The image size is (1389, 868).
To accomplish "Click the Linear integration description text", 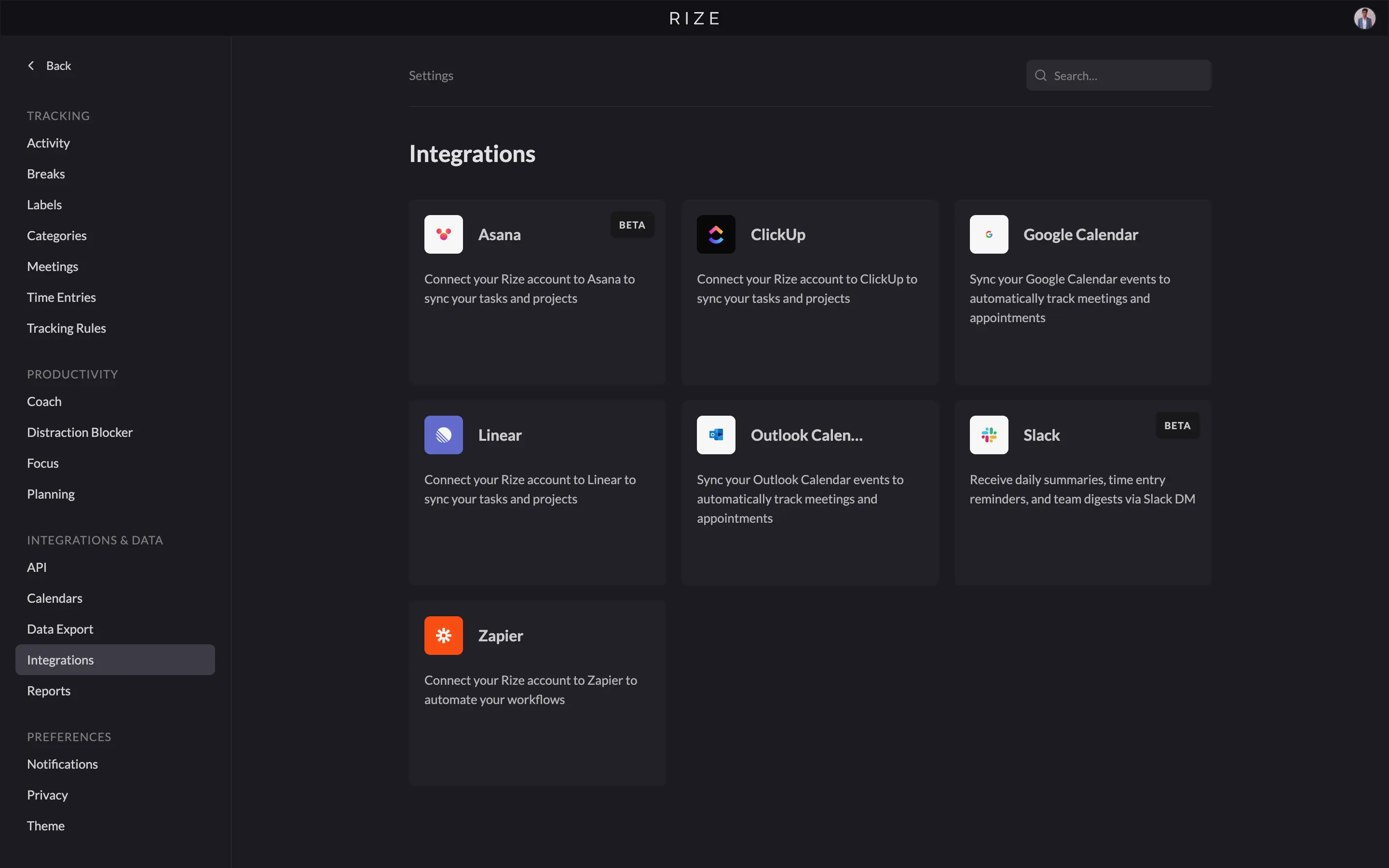I will click(x=530, y=489).
